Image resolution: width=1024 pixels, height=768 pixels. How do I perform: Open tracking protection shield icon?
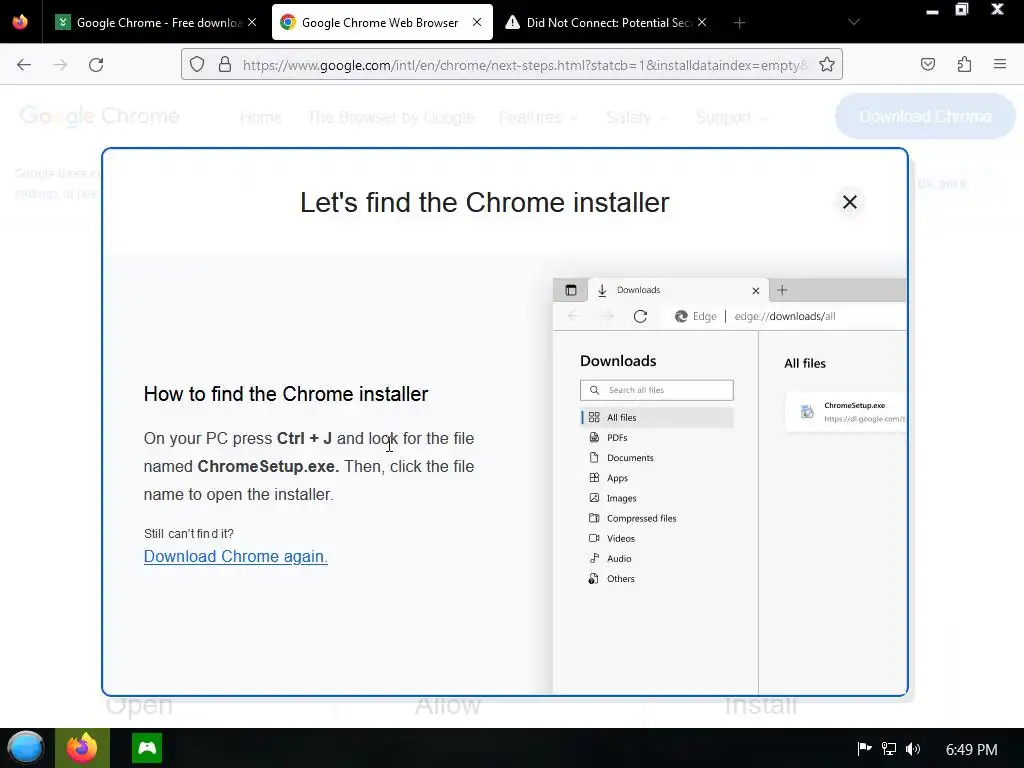click(x=197, y=64)
